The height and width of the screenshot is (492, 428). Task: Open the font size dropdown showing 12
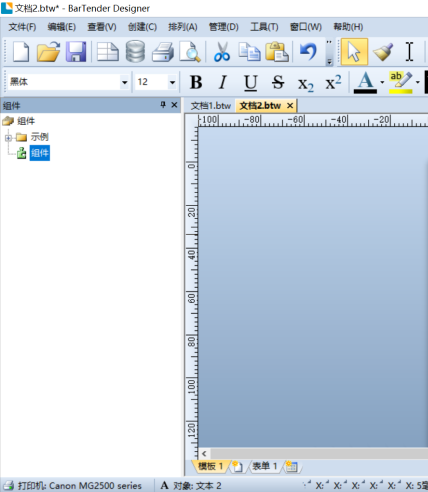tap(172, 82)
